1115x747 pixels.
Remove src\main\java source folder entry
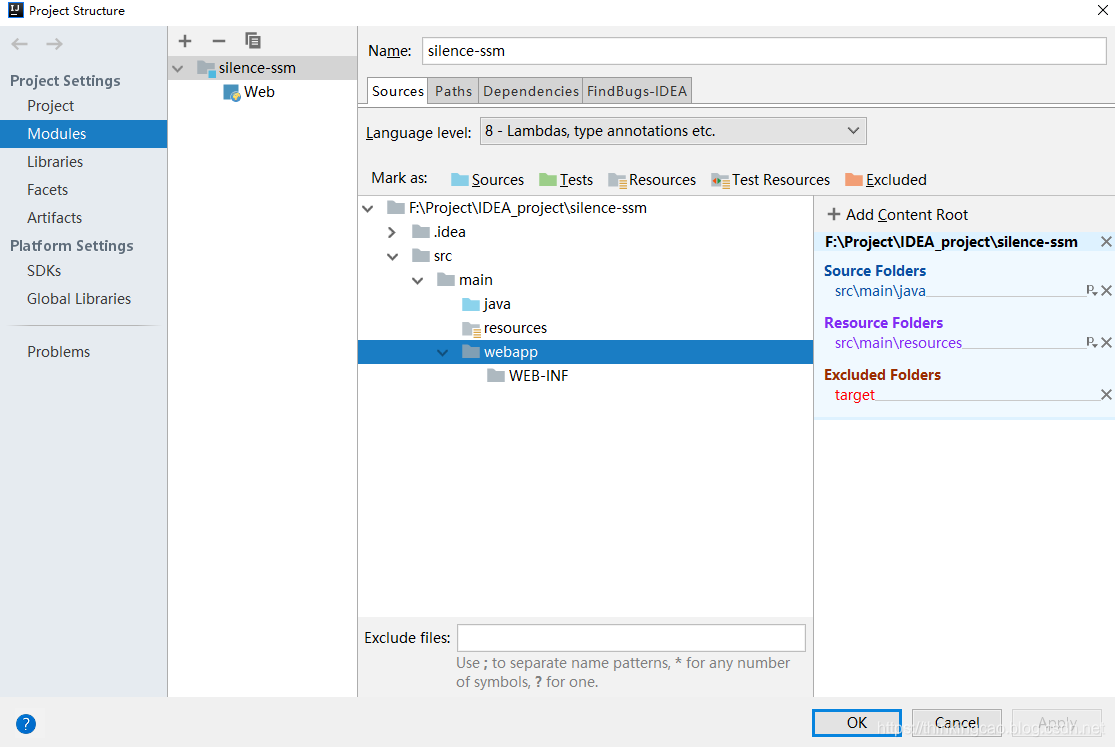(x=1106, y=290)
